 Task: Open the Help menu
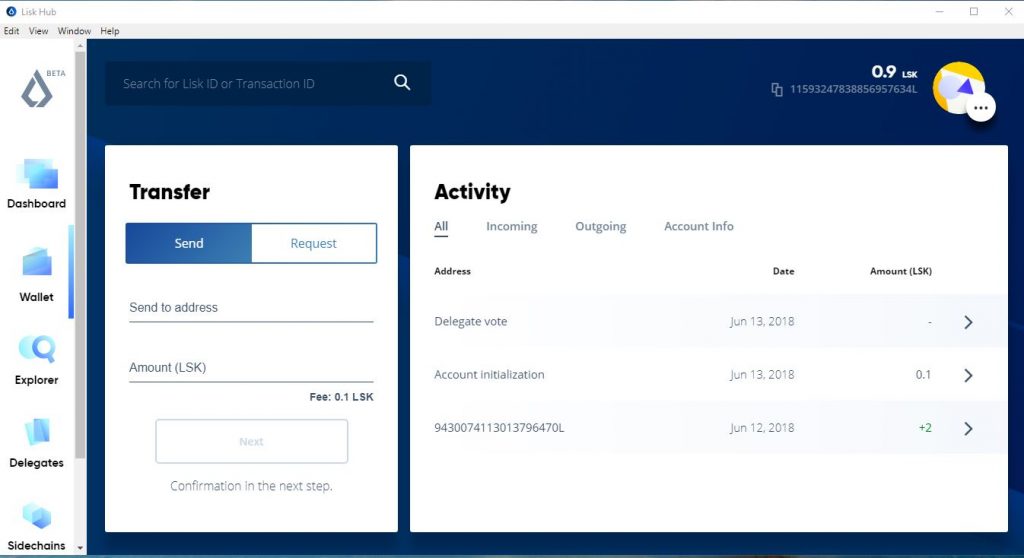click(110, 31)
